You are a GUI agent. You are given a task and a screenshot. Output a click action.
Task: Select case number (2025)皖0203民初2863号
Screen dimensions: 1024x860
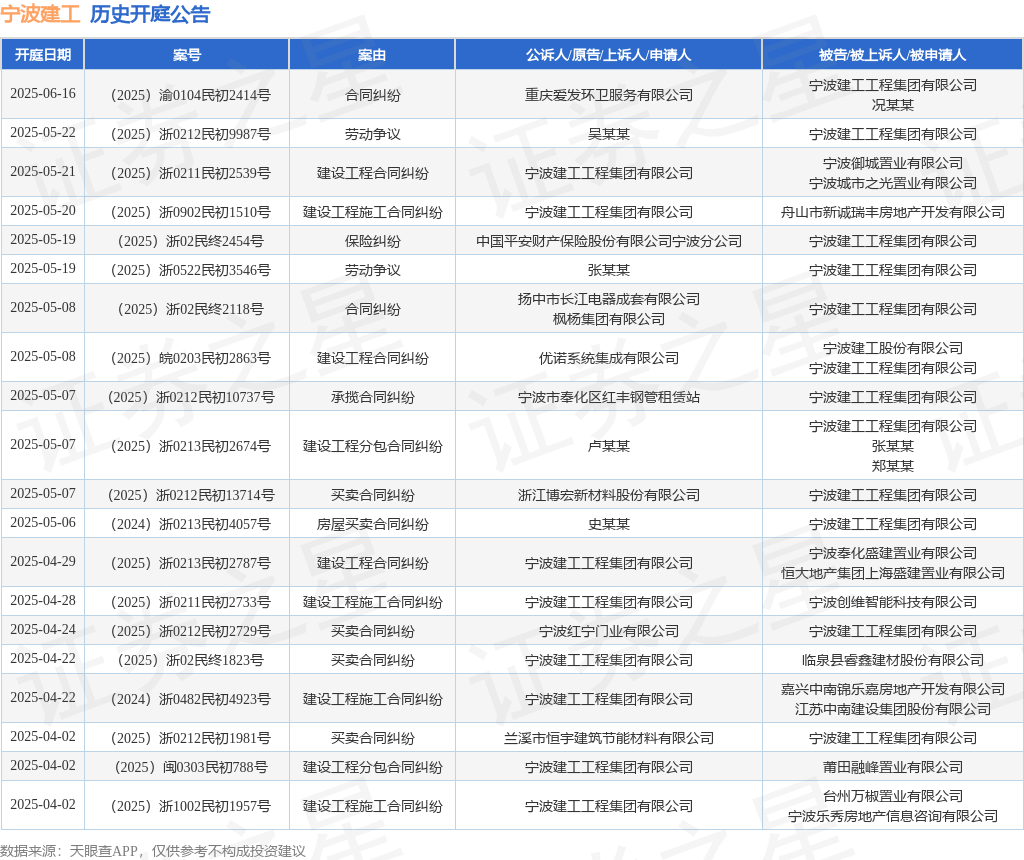190,358
